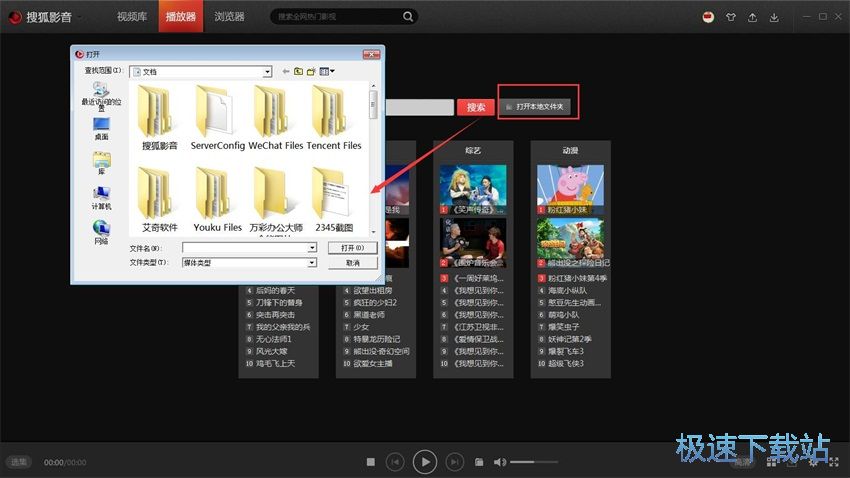The height and width of the screenshot is (478, 850).
Task: Click 黑道老师 in the ranking list
Action: pyautogui.click(x=369, y=314)
